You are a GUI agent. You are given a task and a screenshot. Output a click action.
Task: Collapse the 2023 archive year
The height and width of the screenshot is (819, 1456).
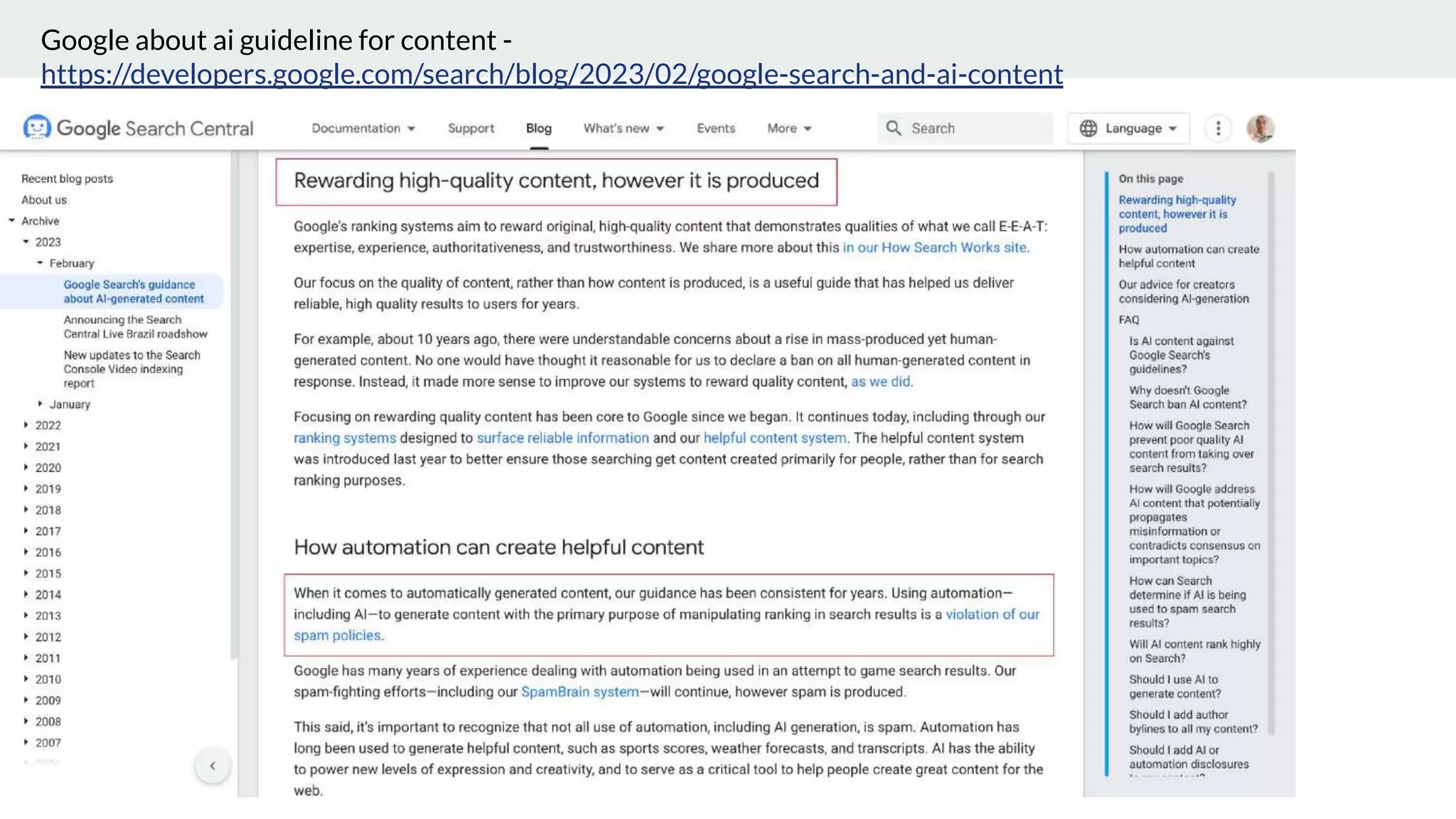[26, 242]
